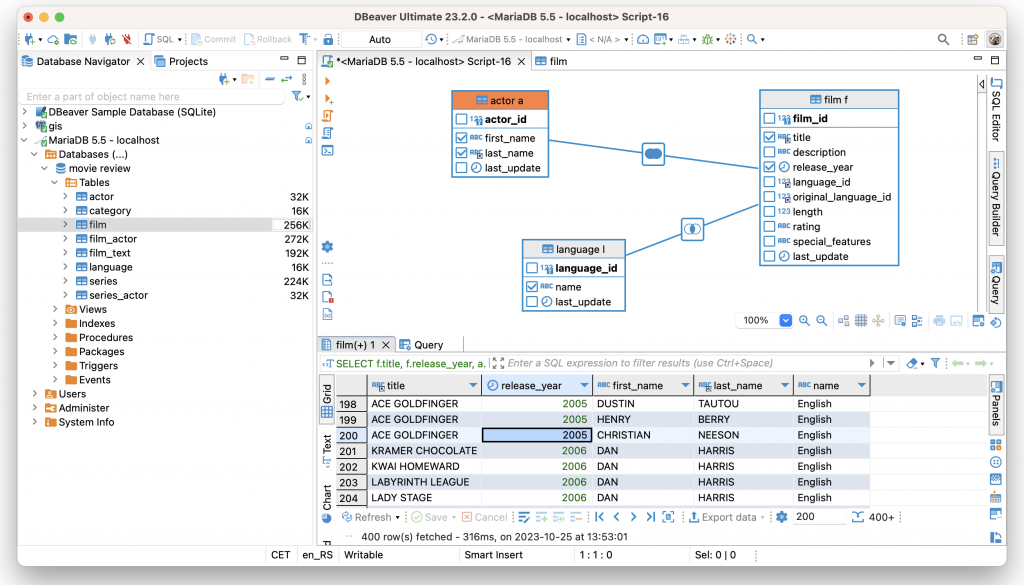Check the description column in film table
The width and height of the screenshot is (1024, 585).
(x=769, y=152)
